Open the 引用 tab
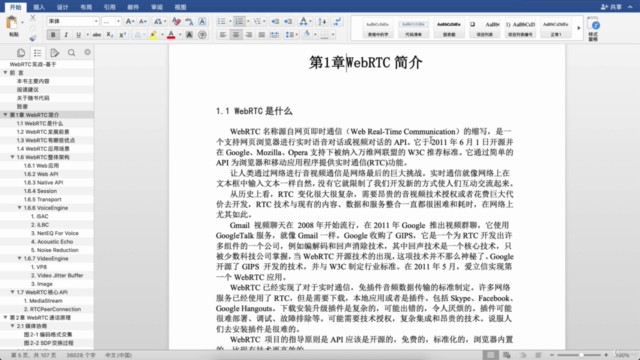 point(109,7)
